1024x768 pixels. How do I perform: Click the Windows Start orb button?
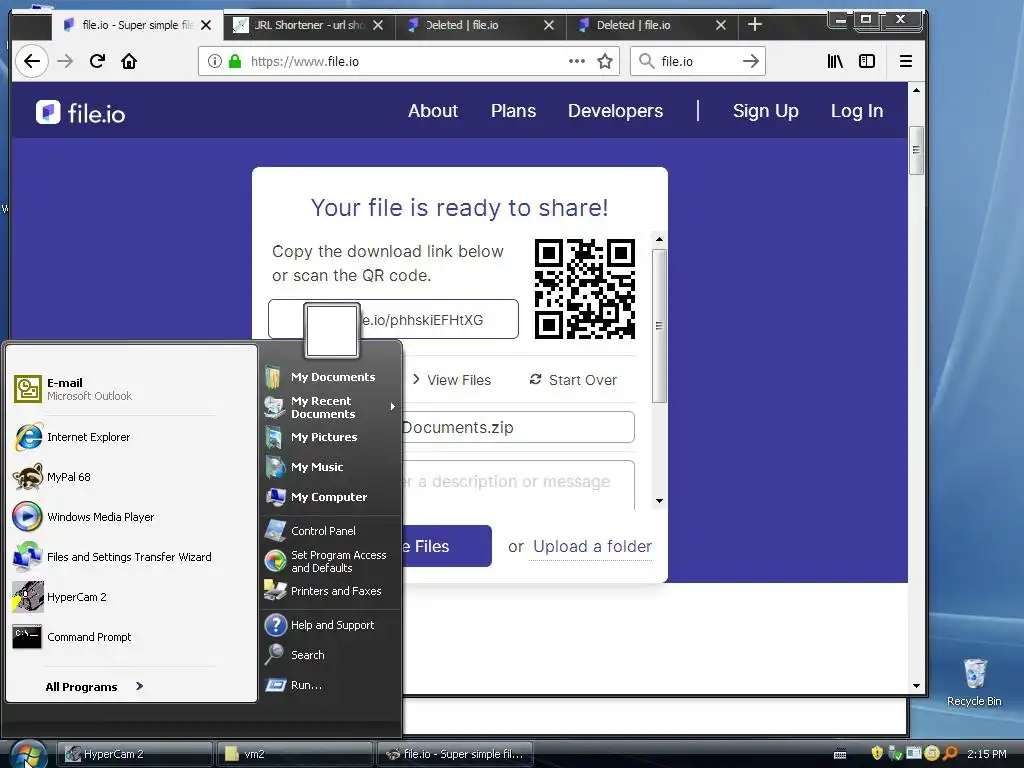pos(27,754)
